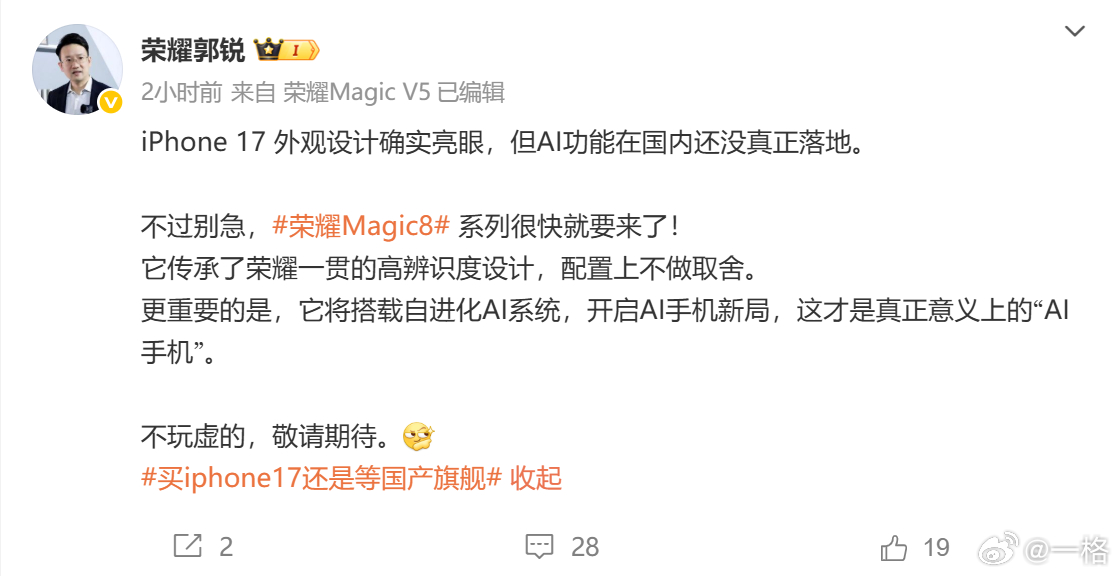This screenshot has width=1120, height=576.
Task: Click the 荣耀Magic V5 source link
Action: [x=357, y=92]
